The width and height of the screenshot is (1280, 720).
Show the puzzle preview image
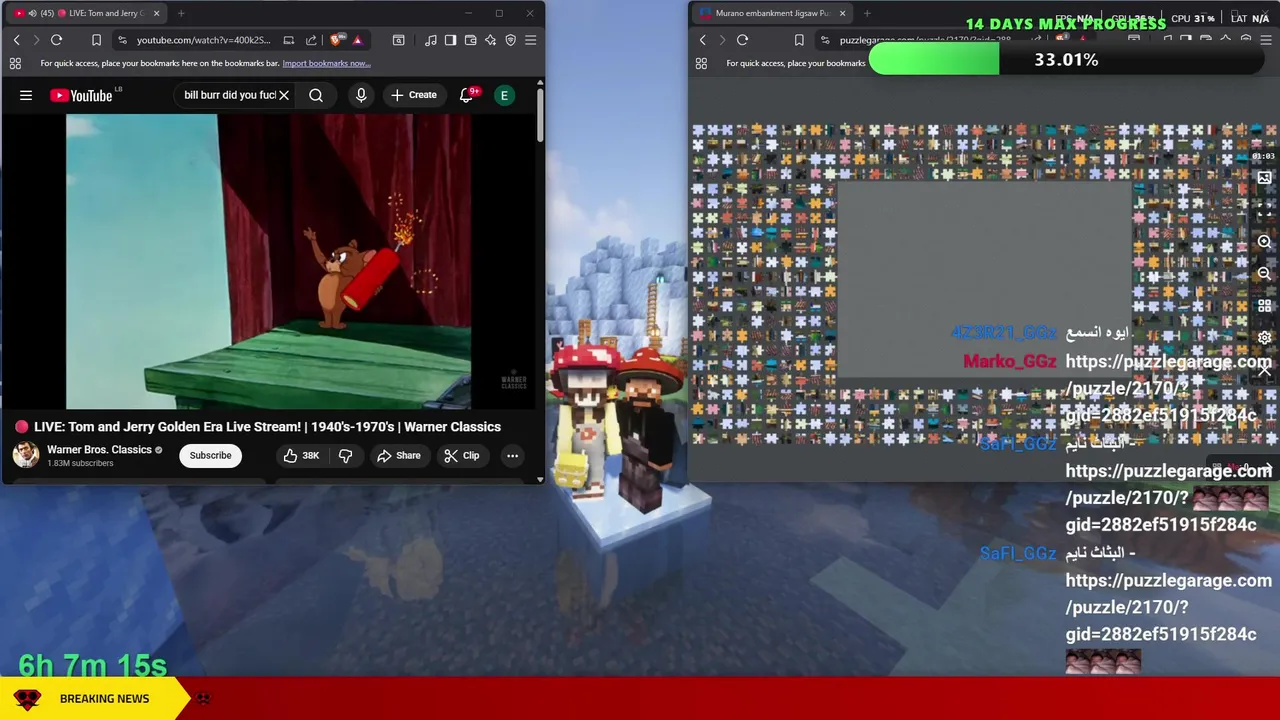tap(1264, 178)
